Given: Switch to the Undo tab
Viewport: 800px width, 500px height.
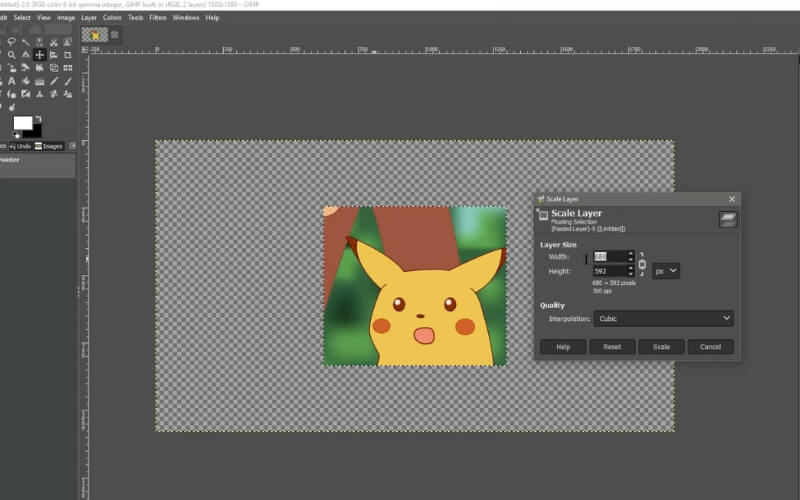Looking at the screenshot, I should [20, 146].
